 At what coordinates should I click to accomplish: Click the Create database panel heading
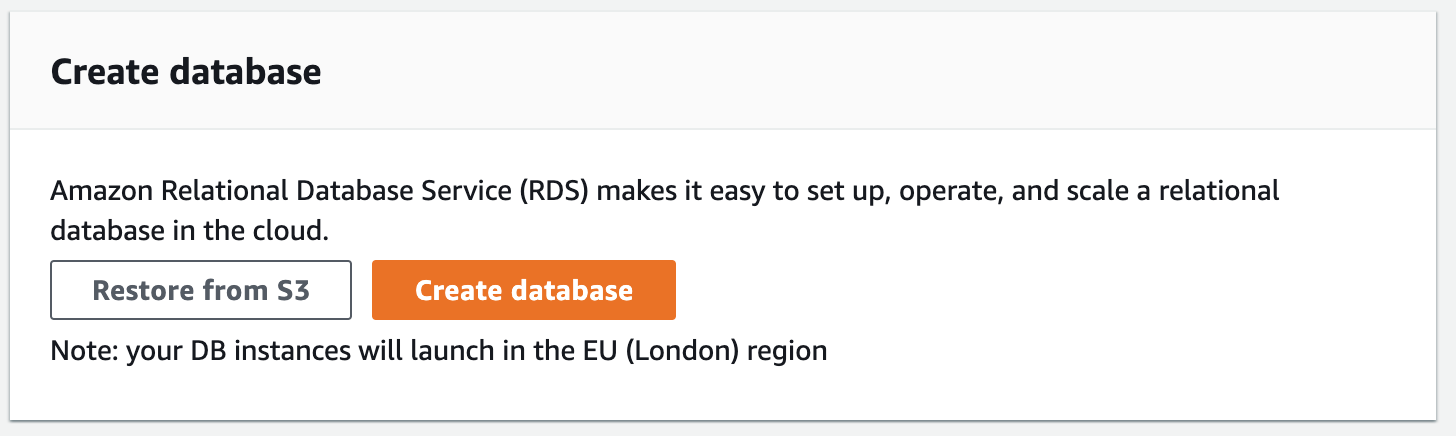186,73
